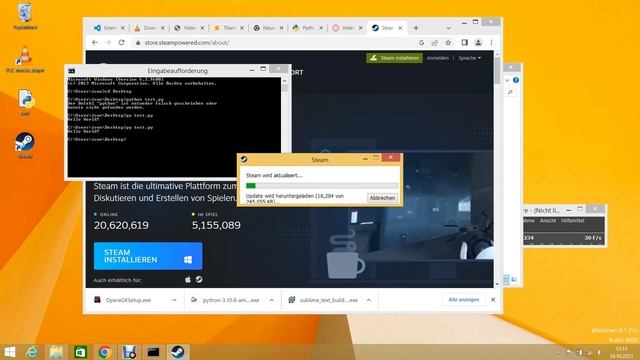
Task: Click Steam logo in updater title bar
Action: pos(244,159)
